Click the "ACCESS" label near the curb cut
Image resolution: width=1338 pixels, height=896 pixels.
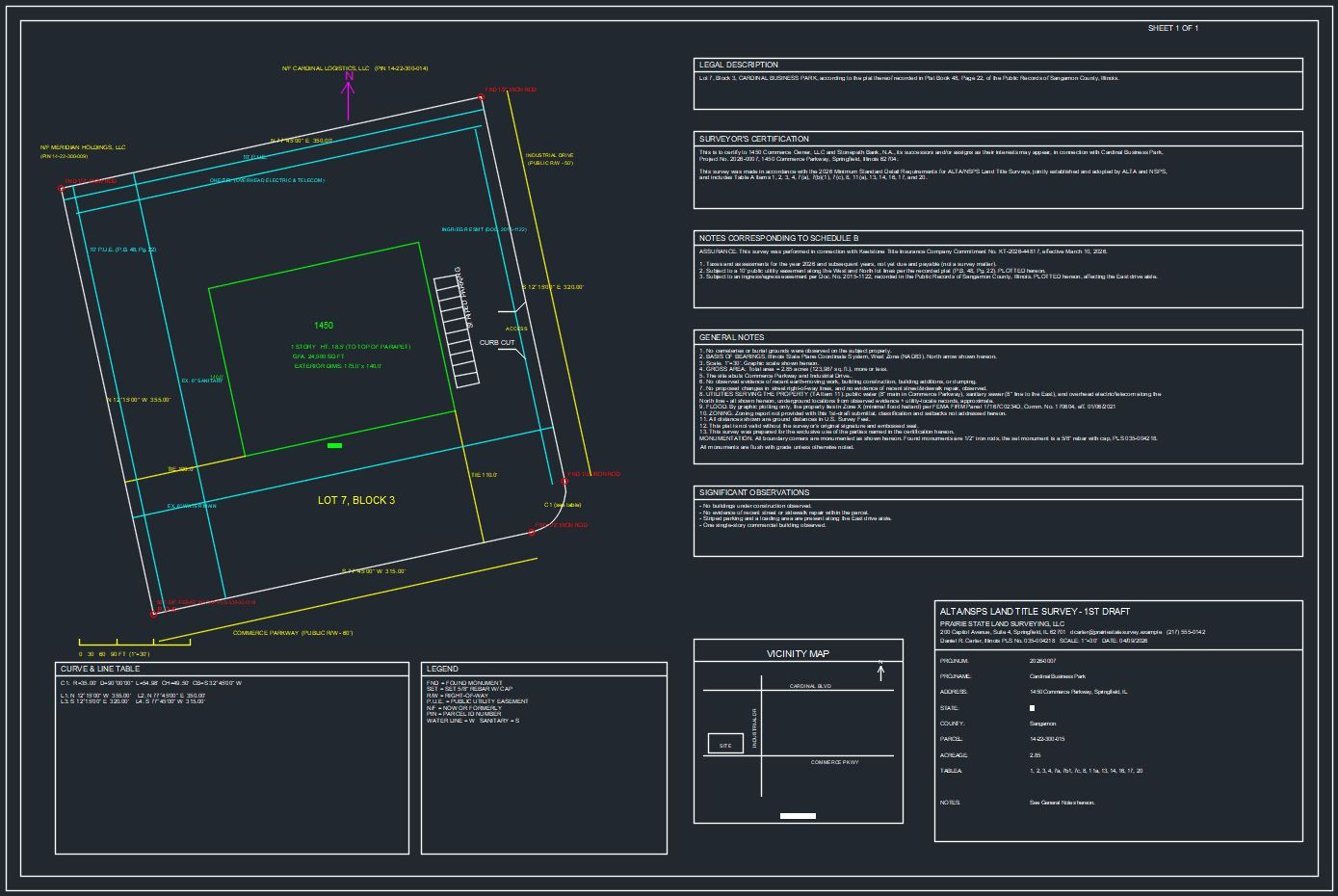(516, 329)
